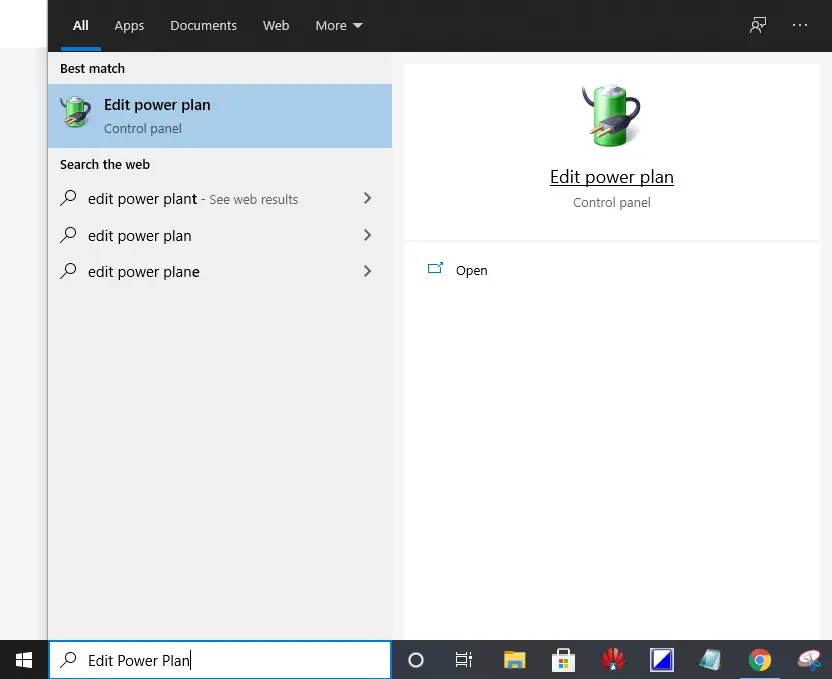The width and height of the screenshot is (832, 679).
Task: Click the Cortana circle on the taskbar
Action: pos(415,660)
